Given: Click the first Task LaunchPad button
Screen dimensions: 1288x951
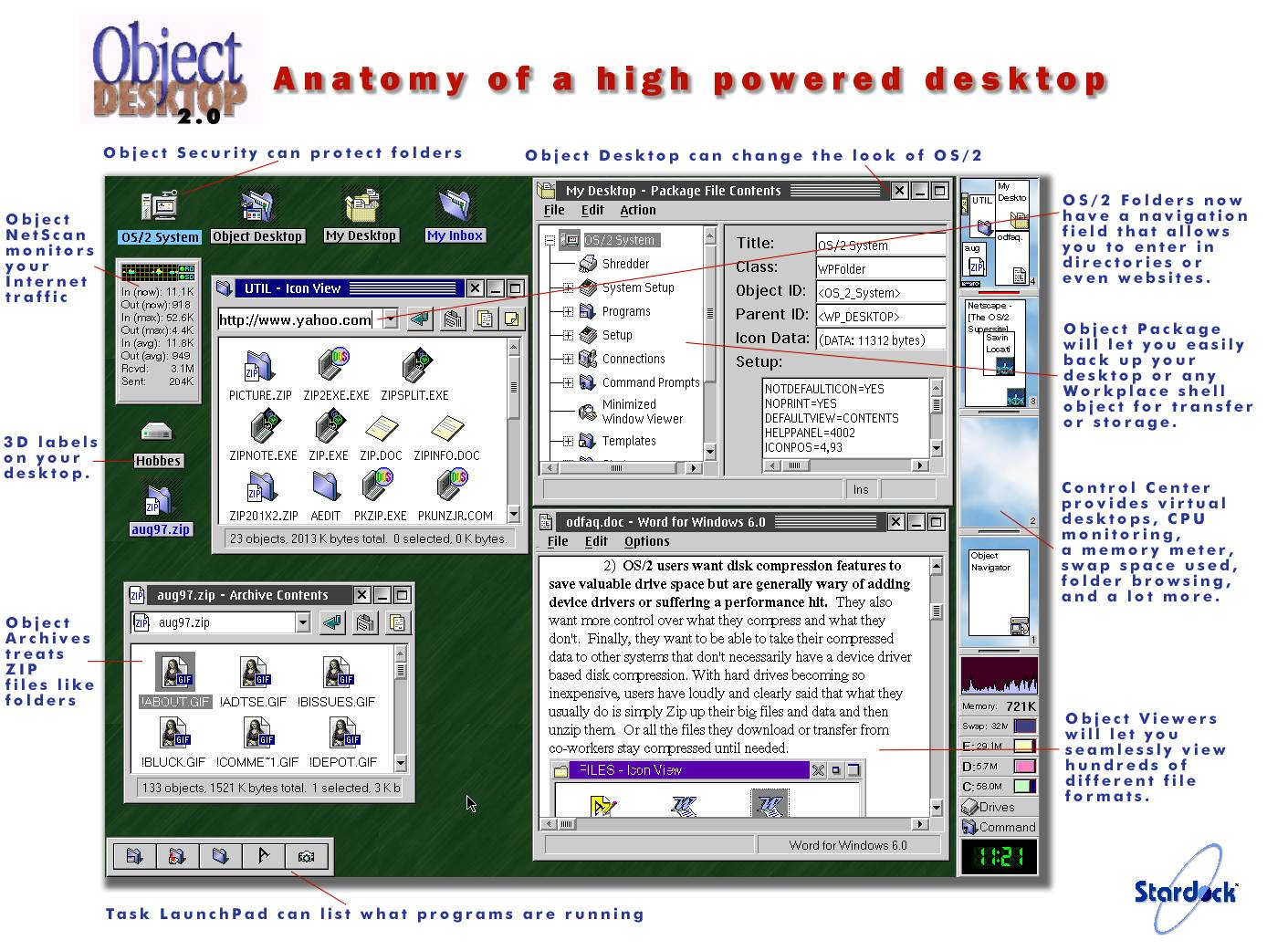Looking at the screenshot, I should click(x=133, y=856).
